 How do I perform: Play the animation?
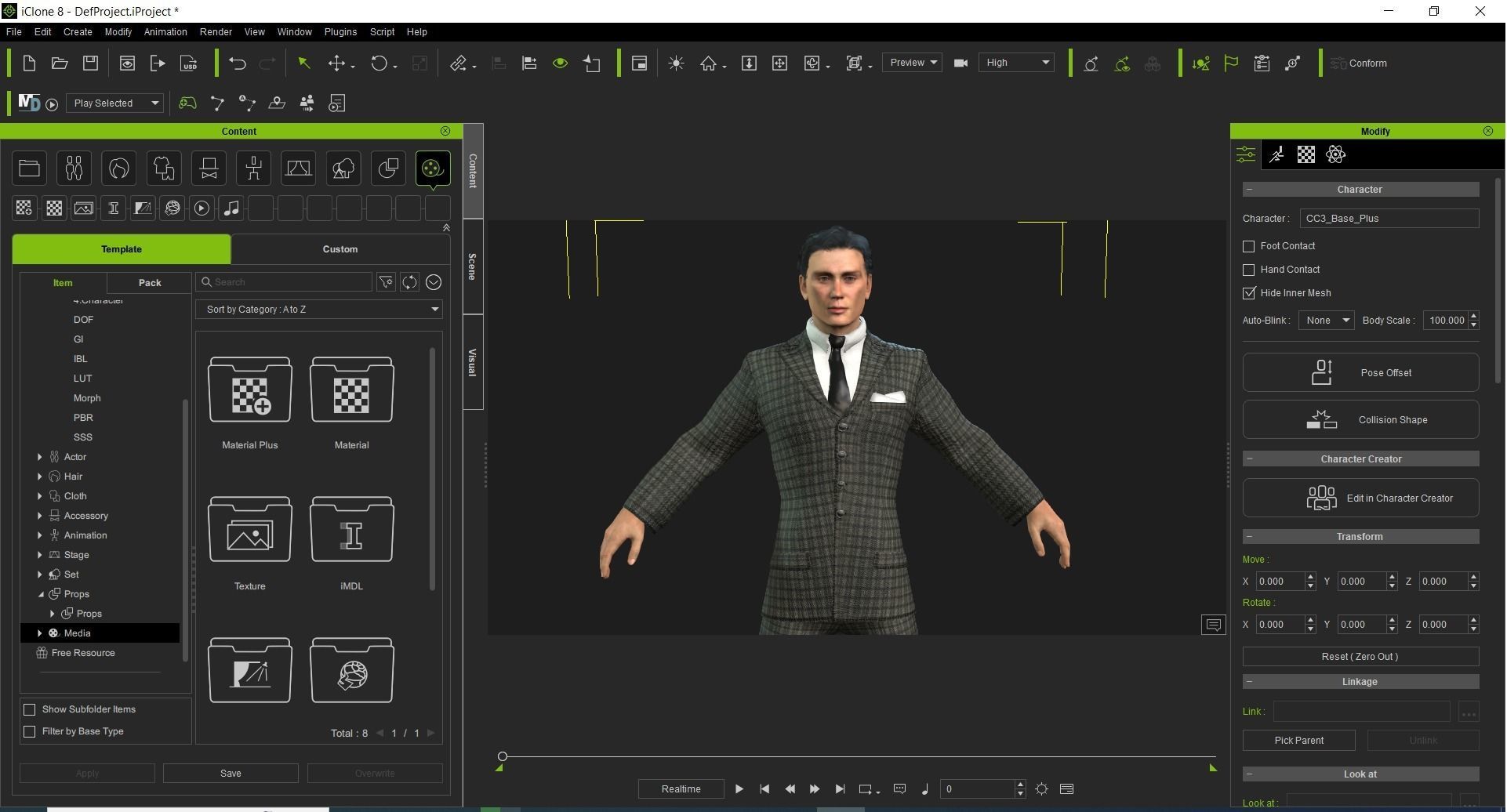(739, 789)
